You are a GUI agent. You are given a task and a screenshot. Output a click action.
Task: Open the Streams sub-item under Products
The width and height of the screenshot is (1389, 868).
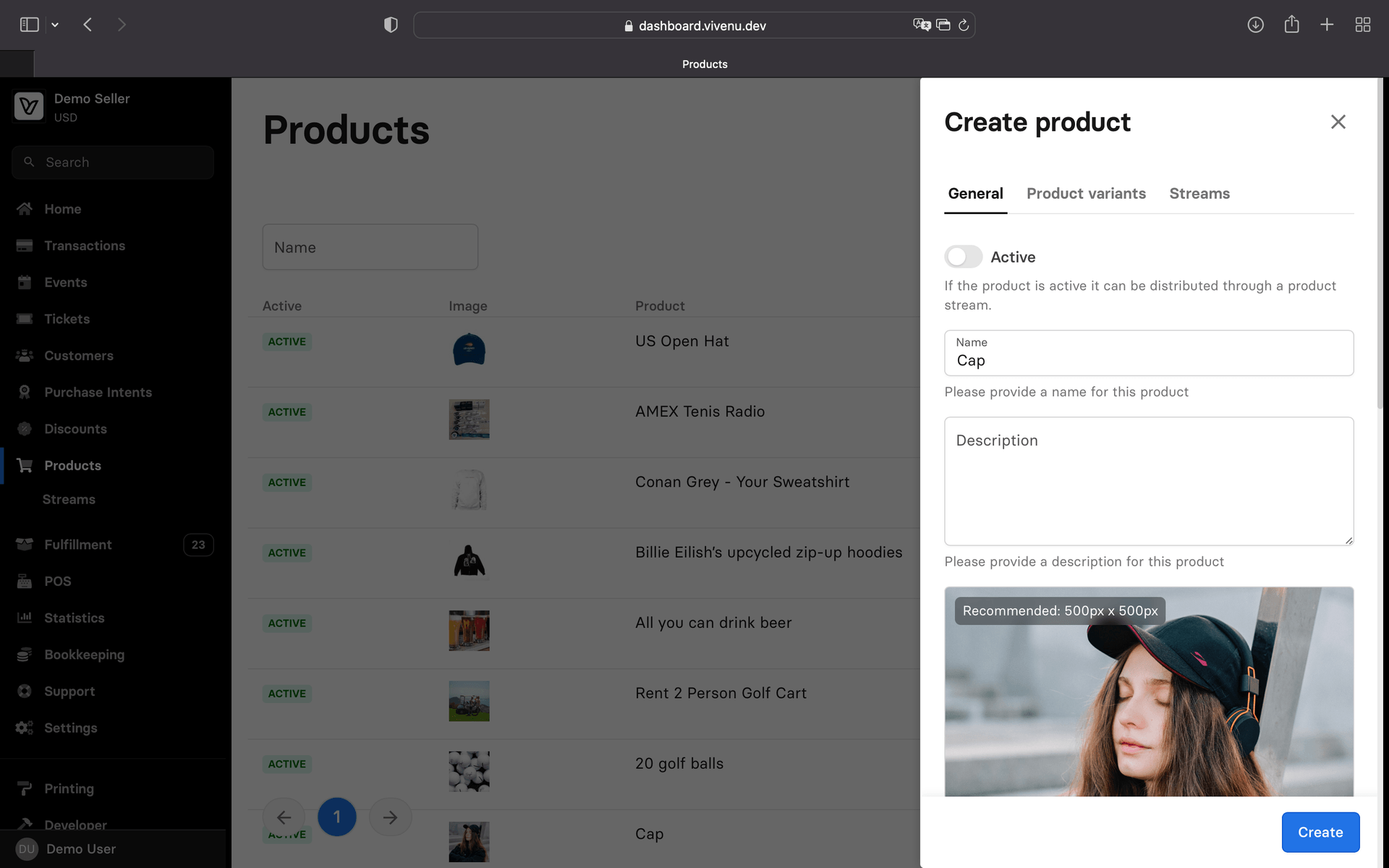(69, 500)
